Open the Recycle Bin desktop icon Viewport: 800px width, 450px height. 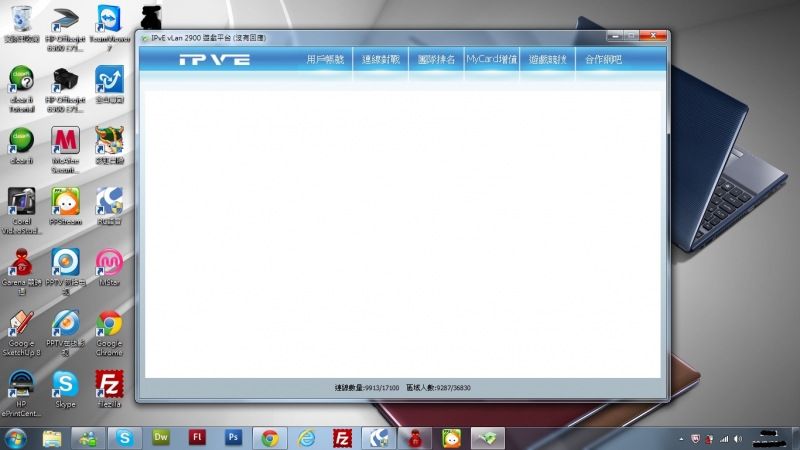point(21,24)
